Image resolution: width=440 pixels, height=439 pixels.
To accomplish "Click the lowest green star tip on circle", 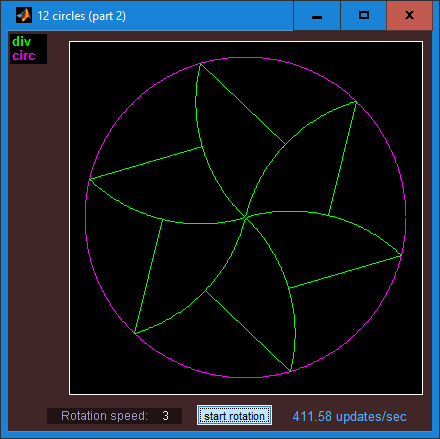I will [x=290, y=371].
